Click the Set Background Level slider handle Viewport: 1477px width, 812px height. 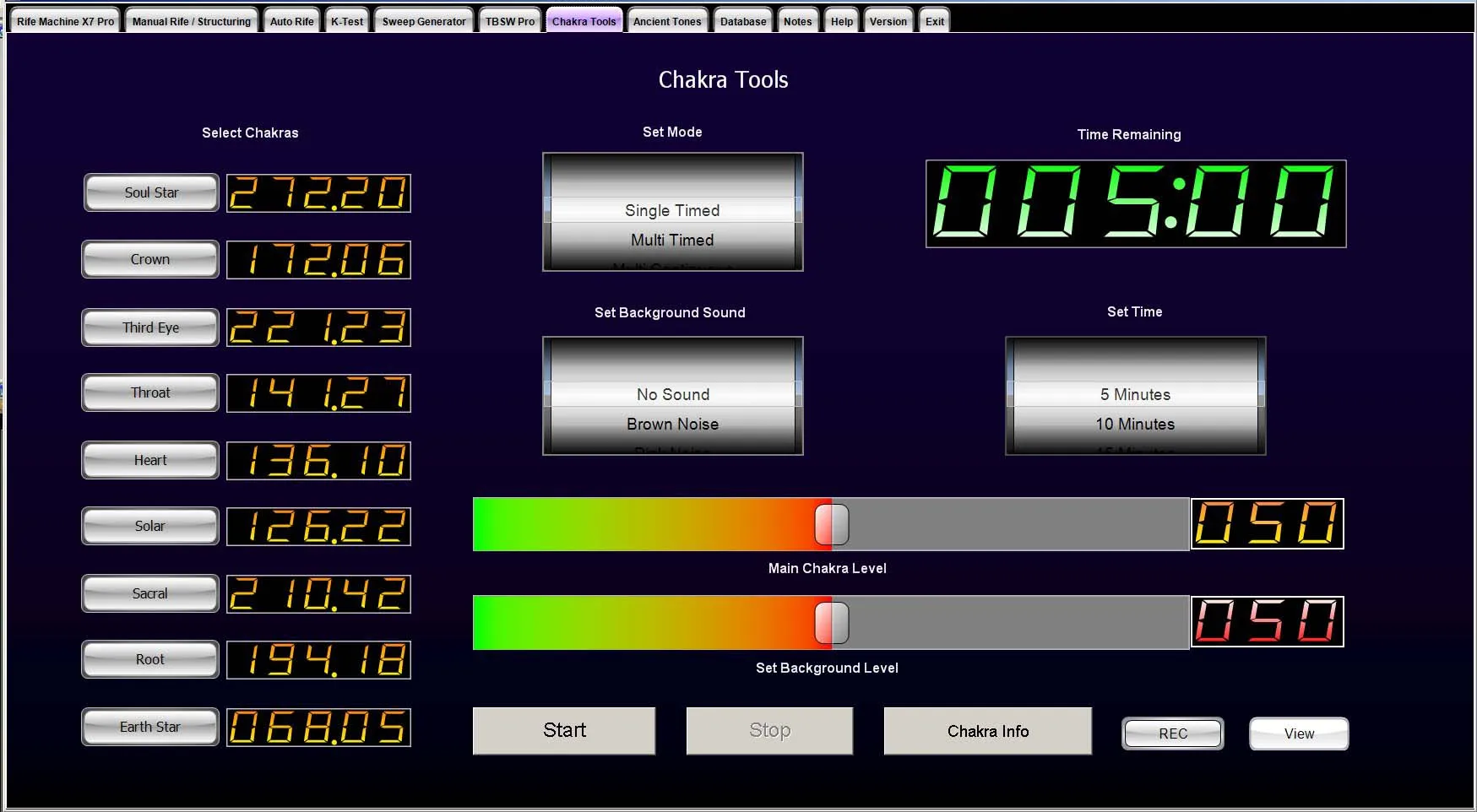(x=831, y=623)
